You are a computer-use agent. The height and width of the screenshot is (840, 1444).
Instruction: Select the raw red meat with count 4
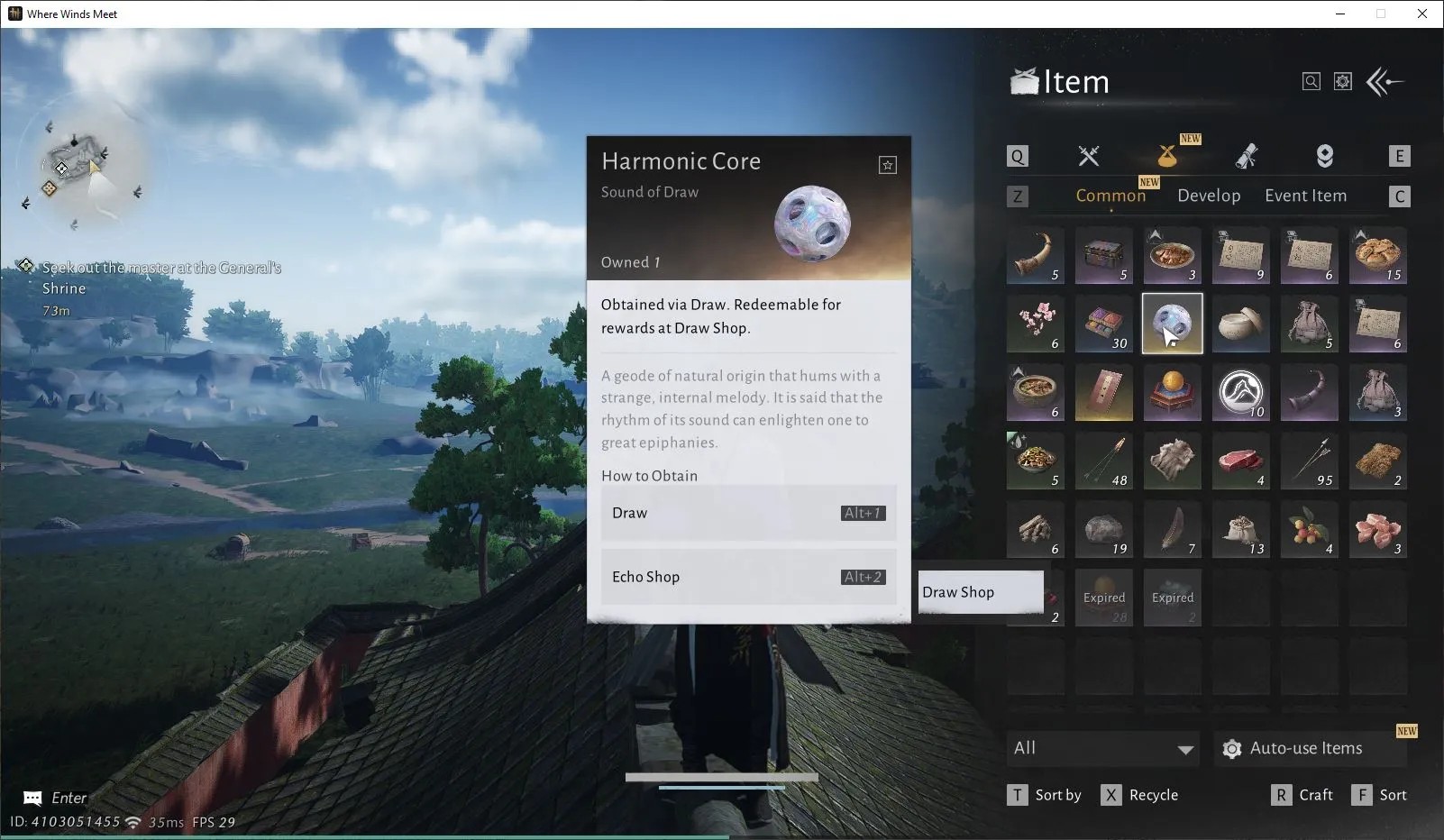pos(1241,461)
